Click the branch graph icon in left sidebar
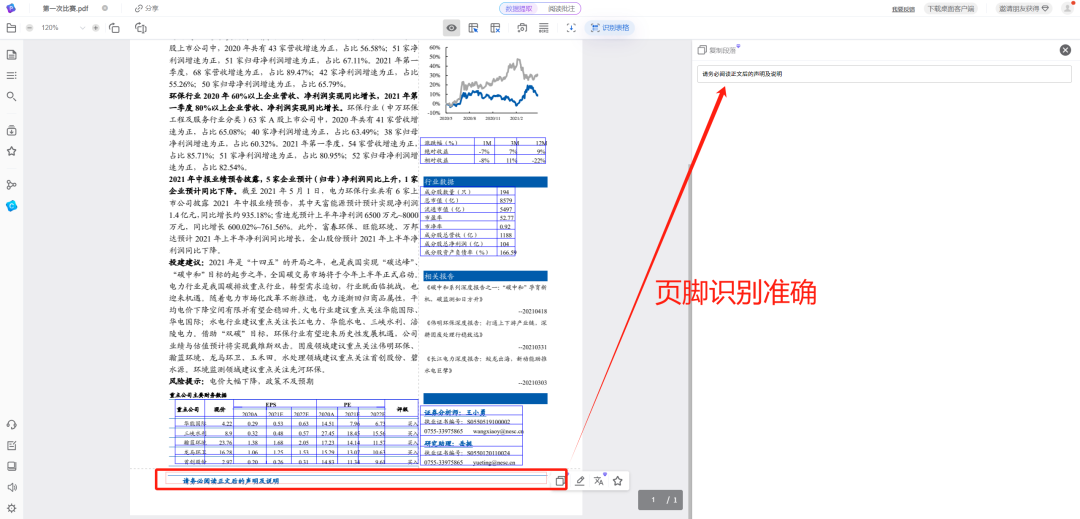Image resolution: width=1080 pixels, height=519 pixels. (11, 184)
